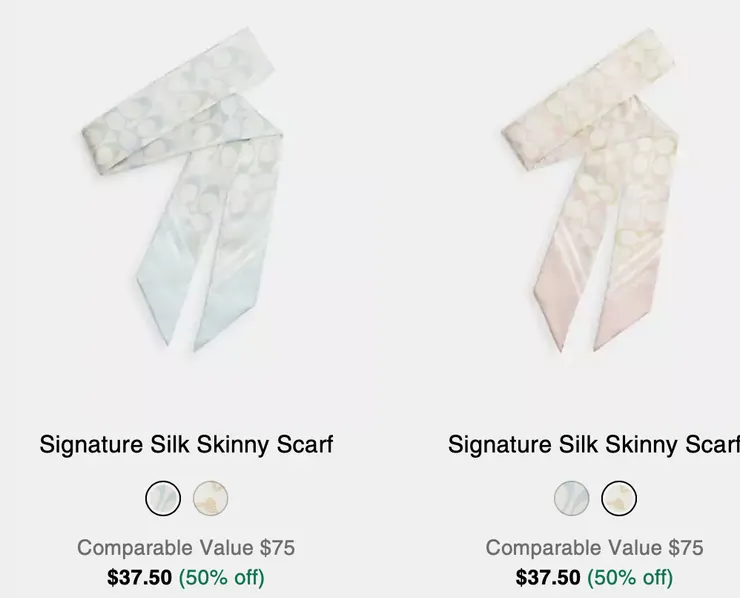Click the right product's $37.50 price
Image resolution: width=740 pixels, height=598 pixels.
click(x=548, y=577)
